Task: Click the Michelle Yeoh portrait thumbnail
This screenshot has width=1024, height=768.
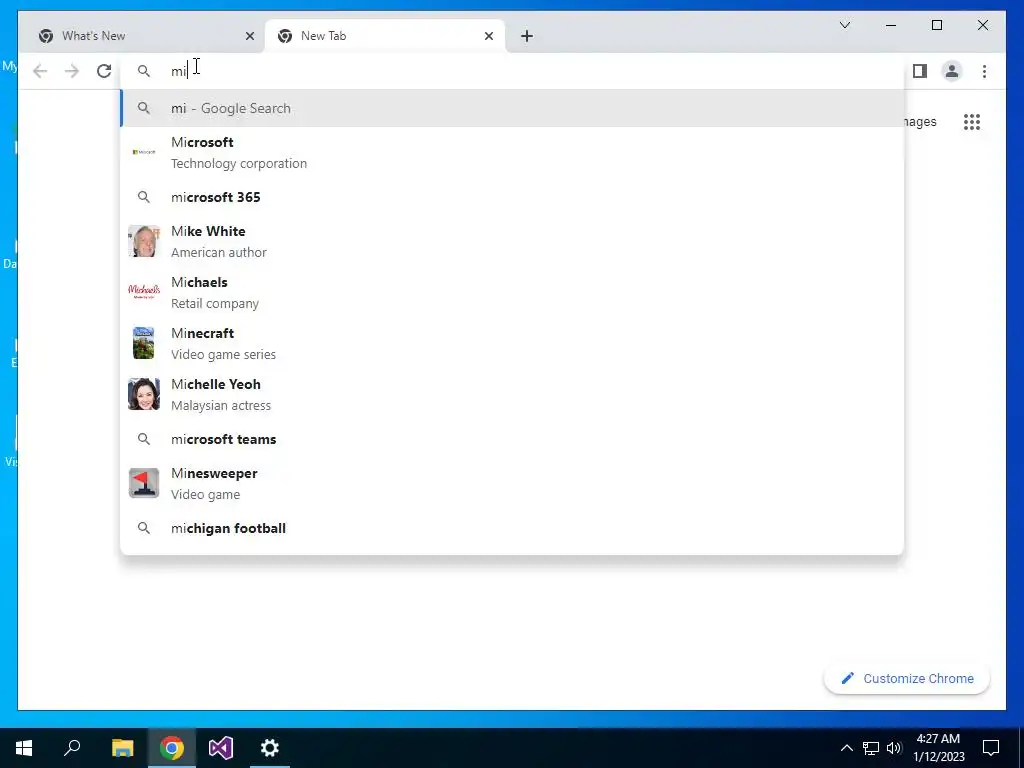Action: click(144, 394)
